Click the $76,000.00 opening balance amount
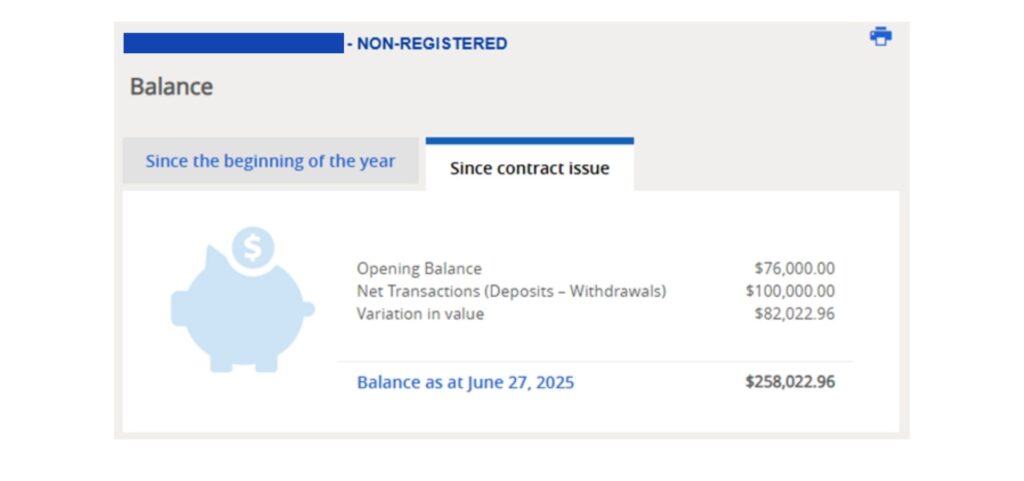 [794, 268]
